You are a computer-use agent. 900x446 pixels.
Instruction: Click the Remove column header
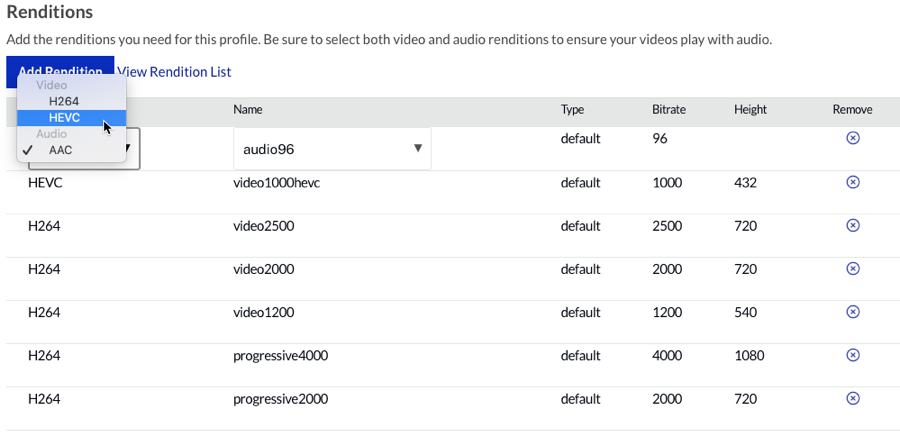click(x=852, y=110)
